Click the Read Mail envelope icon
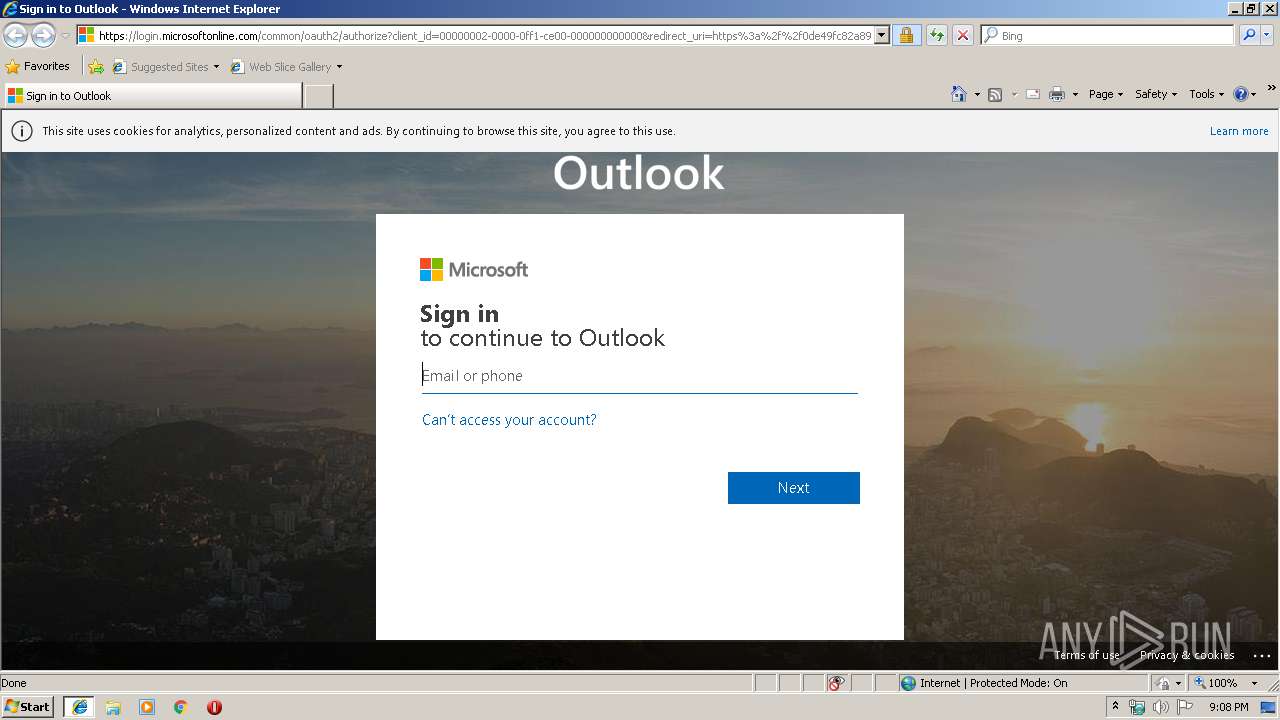This screenshot has width=1280, height=720. point(1032,94)
